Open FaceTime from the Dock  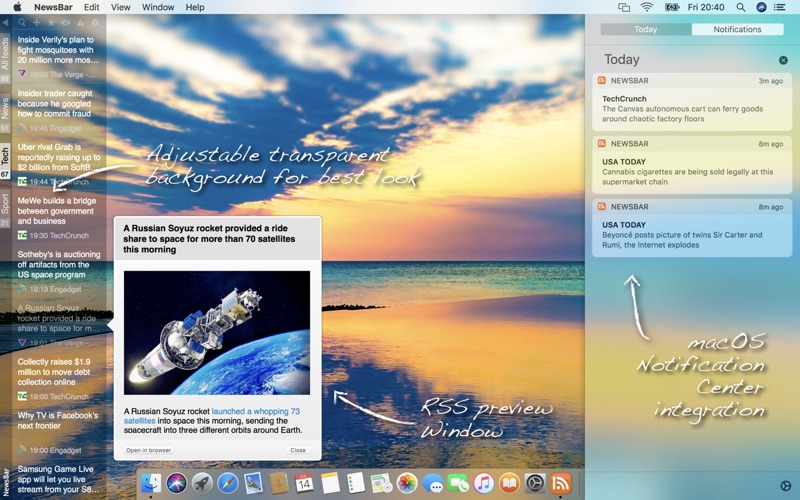coord(458,483)
